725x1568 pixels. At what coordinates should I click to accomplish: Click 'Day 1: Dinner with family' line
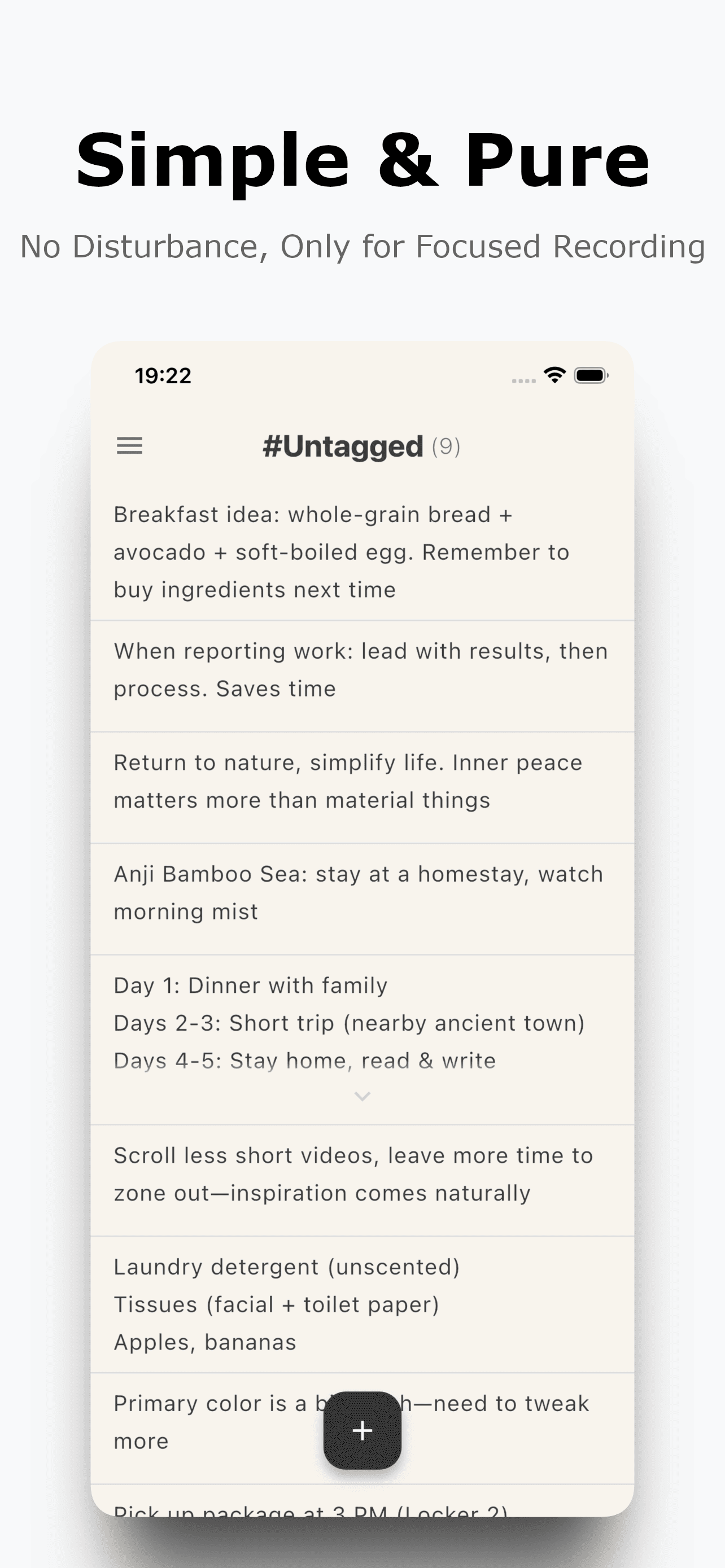pos(251,985)
